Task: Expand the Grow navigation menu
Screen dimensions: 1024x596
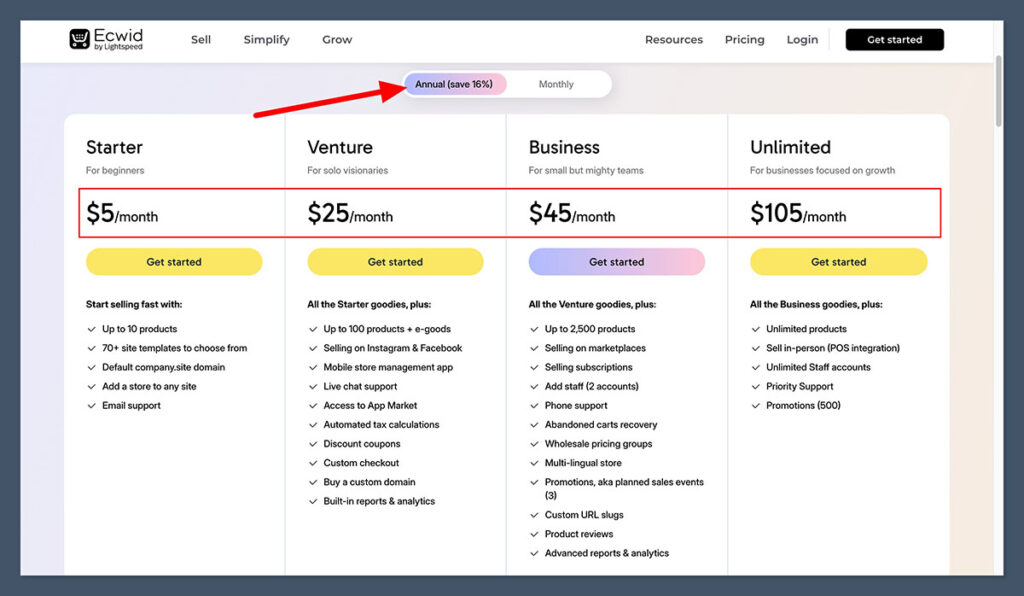Action: 337,40
